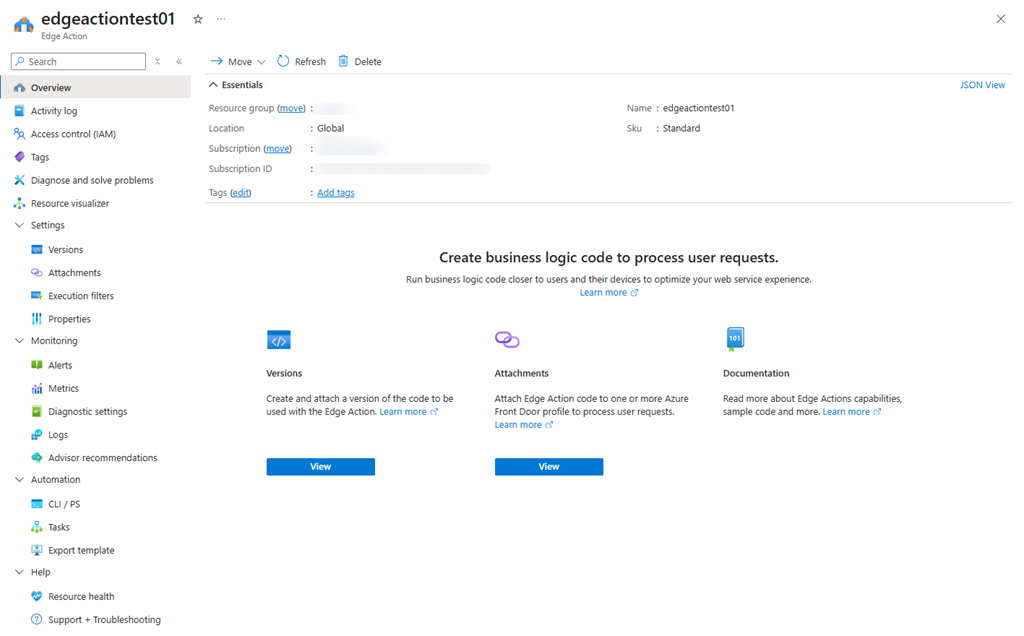Click the Add tags link
This screenshot has height=636, width=1024.
pyautogui.click(x=336, y=193)
